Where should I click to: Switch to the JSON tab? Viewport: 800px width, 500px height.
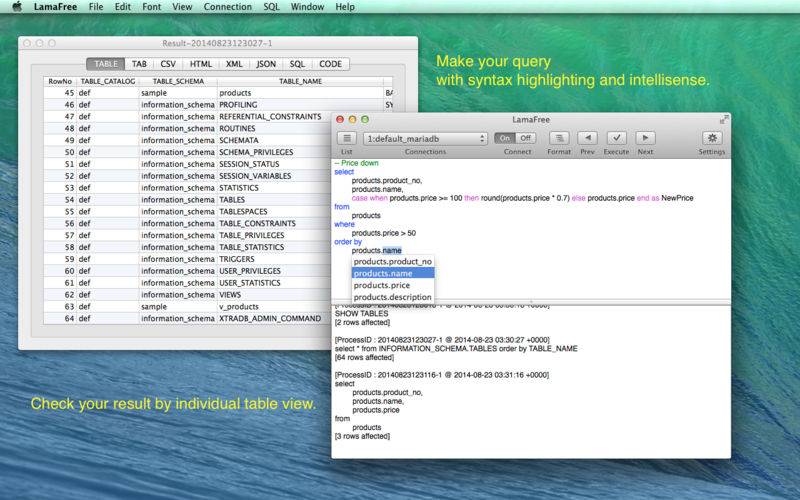pos(266,64)
